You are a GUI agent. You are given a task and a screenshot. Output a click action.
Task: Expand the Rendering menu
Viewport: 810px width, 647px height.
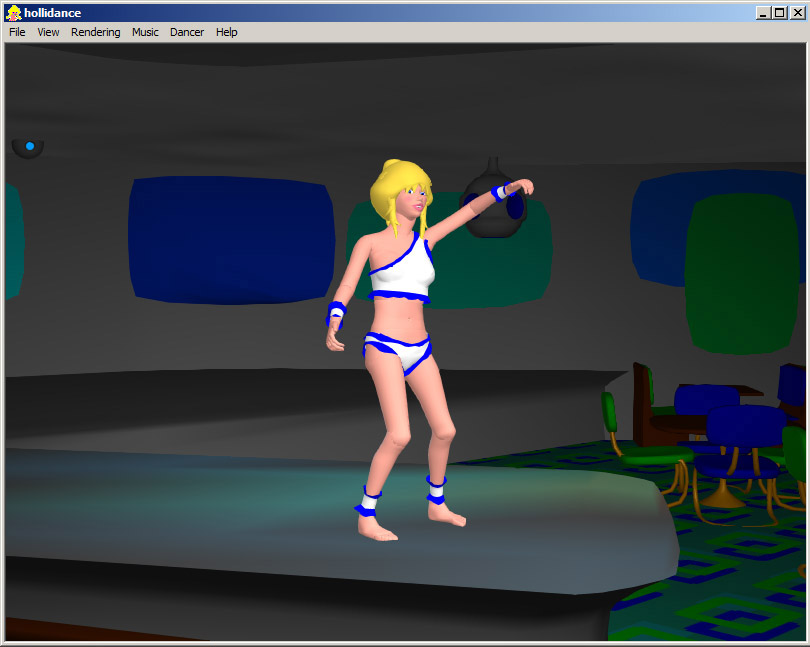(95, 32)
